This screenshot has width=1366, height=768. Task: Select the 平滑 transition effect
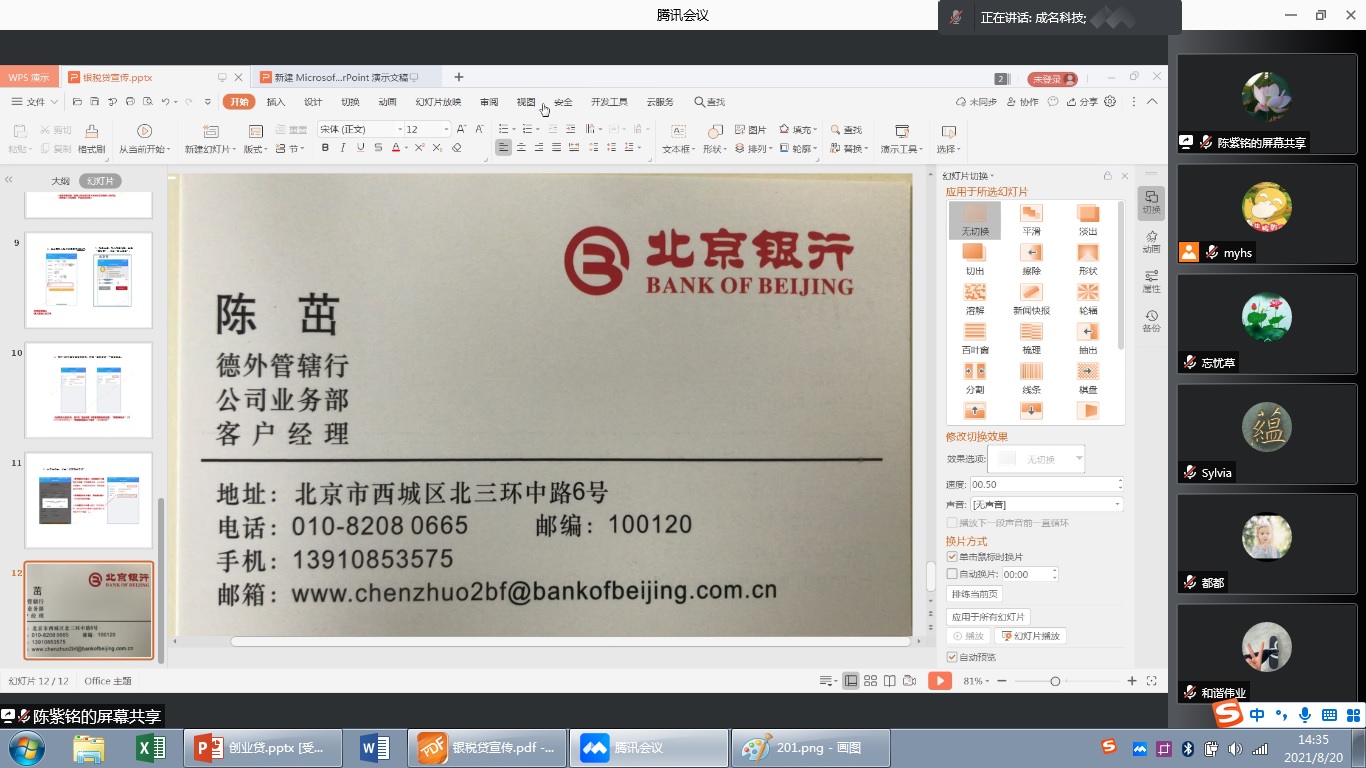tap(1031, 221)
